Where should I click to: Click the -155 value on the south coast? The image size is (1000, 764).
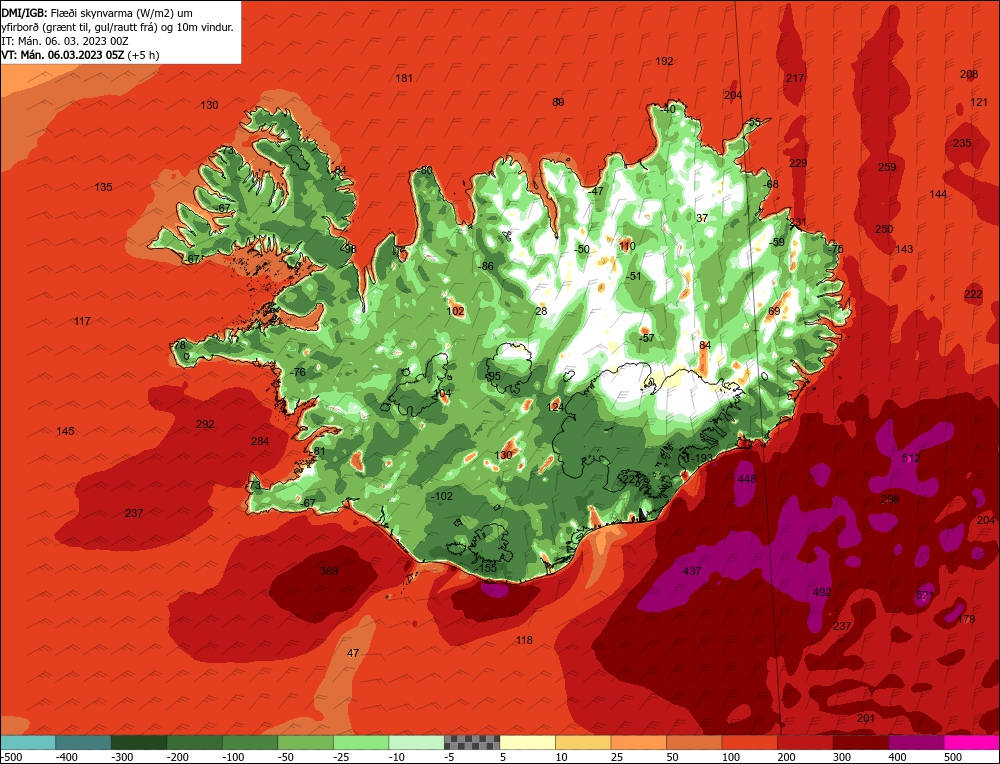(x=487, y=568)
